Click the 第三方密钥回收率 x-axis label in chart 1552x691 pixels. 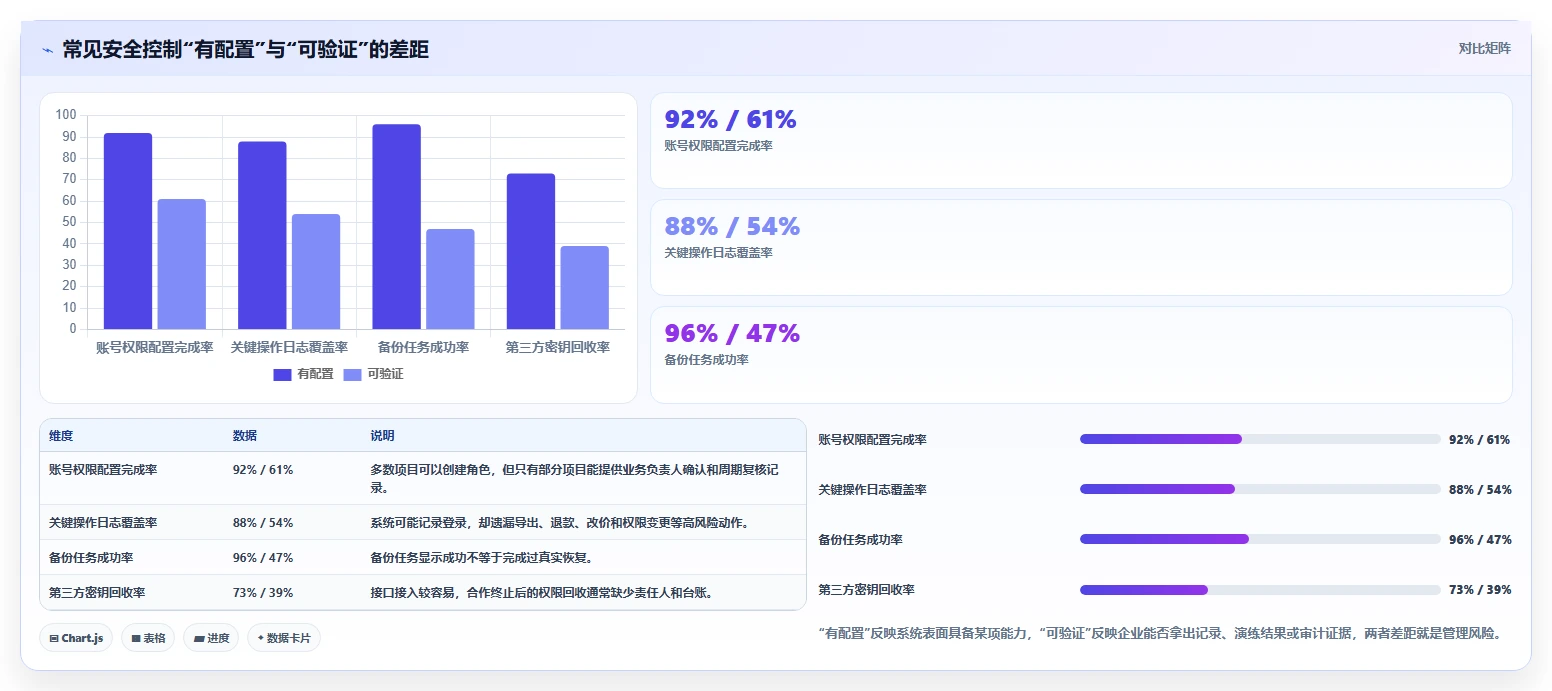[x=557, y=348]
